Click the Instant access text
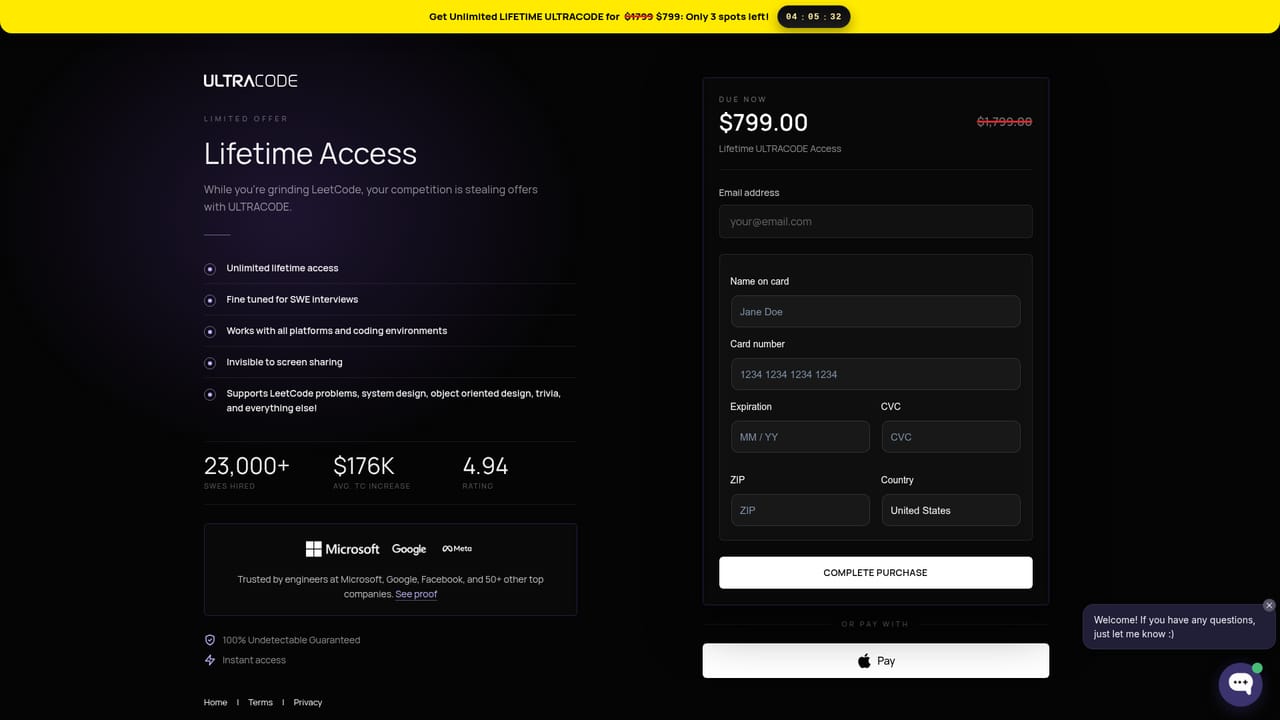The width and height of the screenshot is (1280, 720). pos(254,660)
